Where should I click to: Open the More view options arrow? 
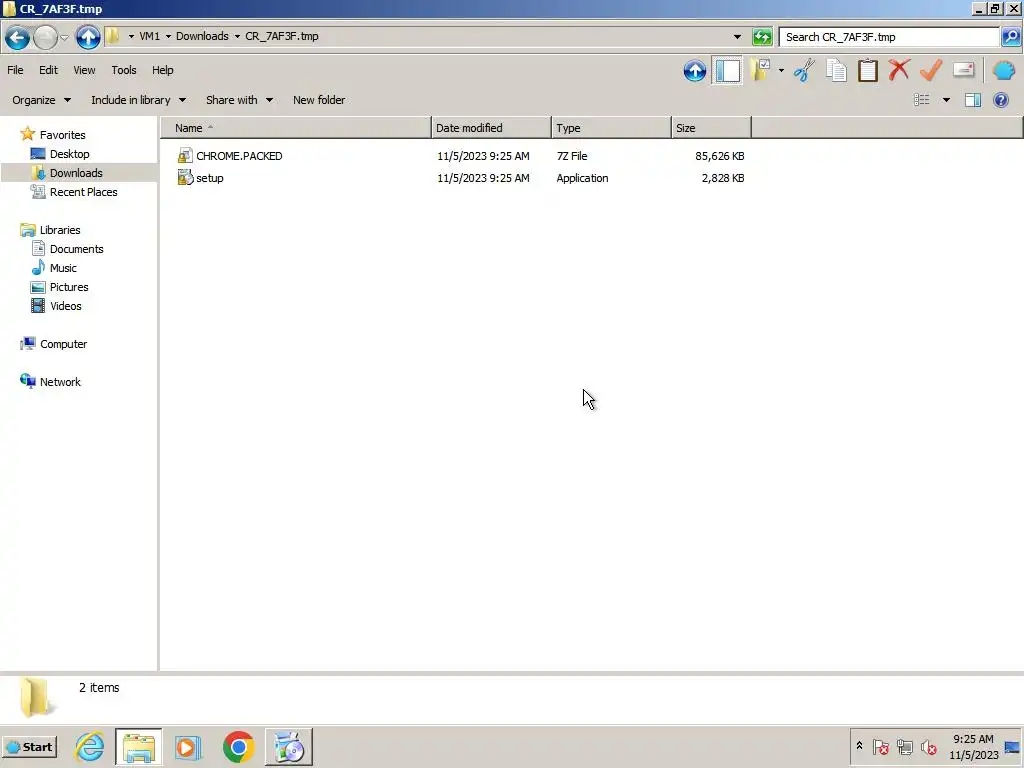click(x=946, y=100)
